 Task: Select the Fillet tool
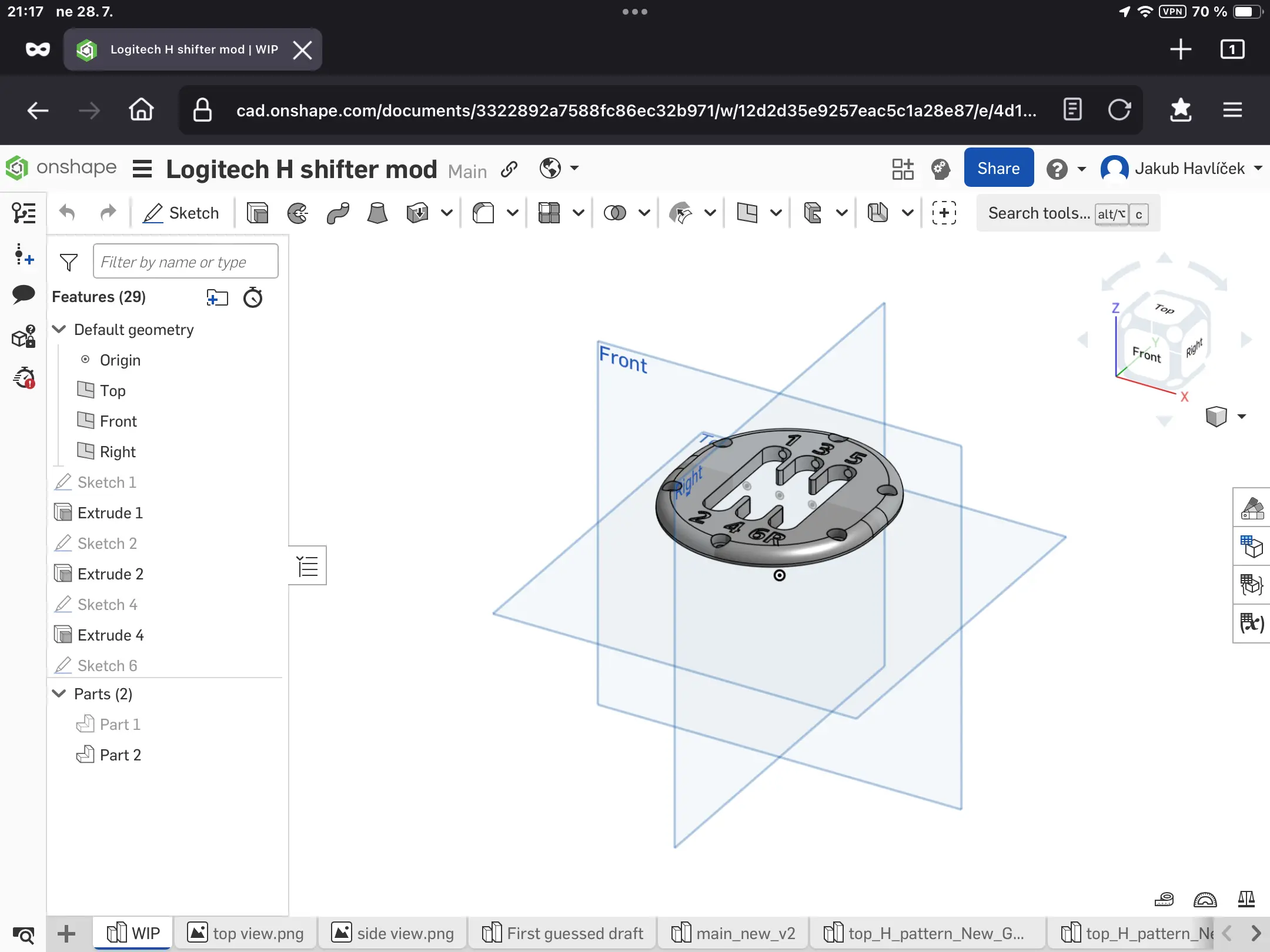[x=483, y=213]
